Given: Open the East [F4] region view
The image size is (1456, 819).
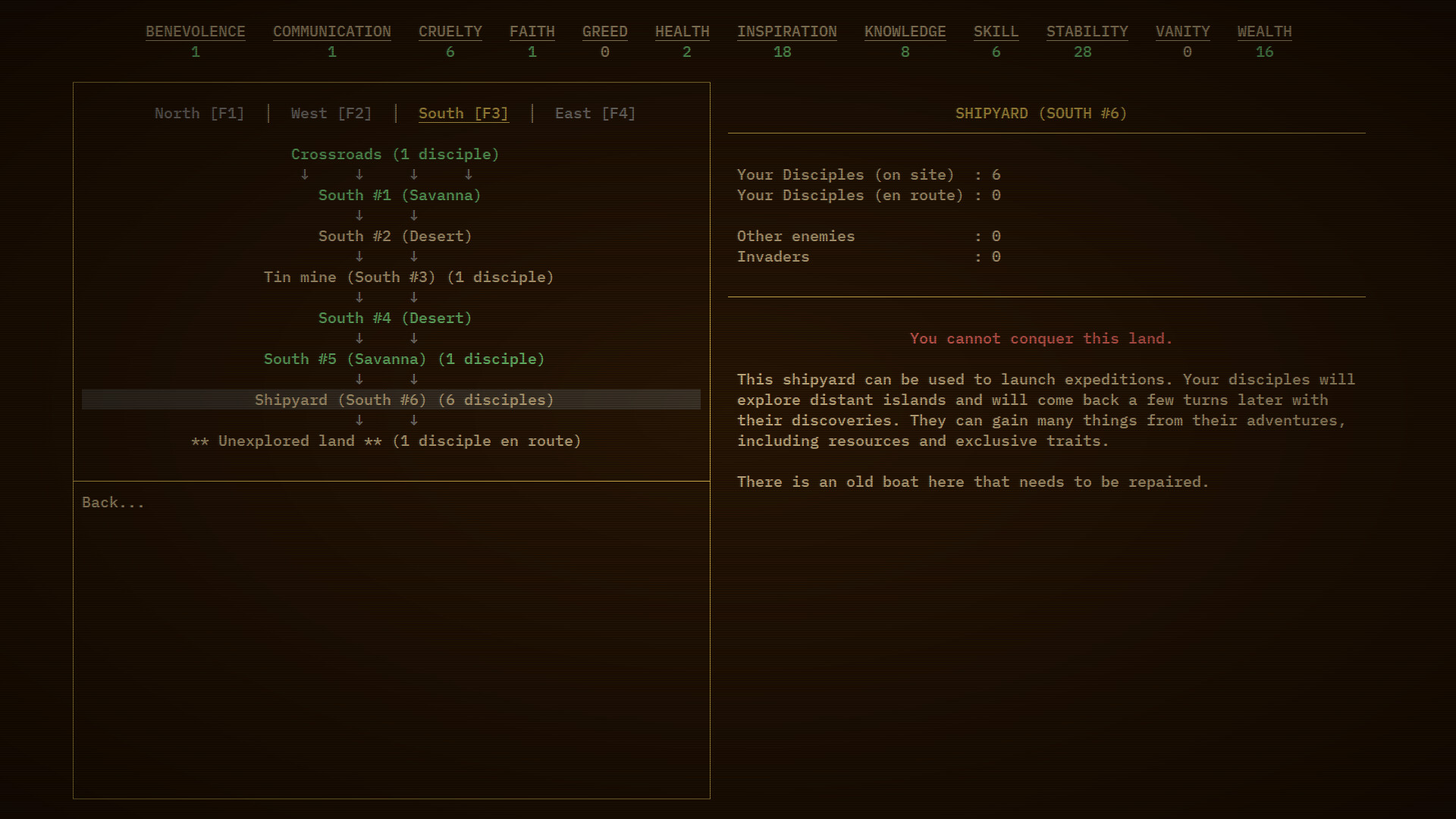Looking at the screenshot, I should point(595,113).
